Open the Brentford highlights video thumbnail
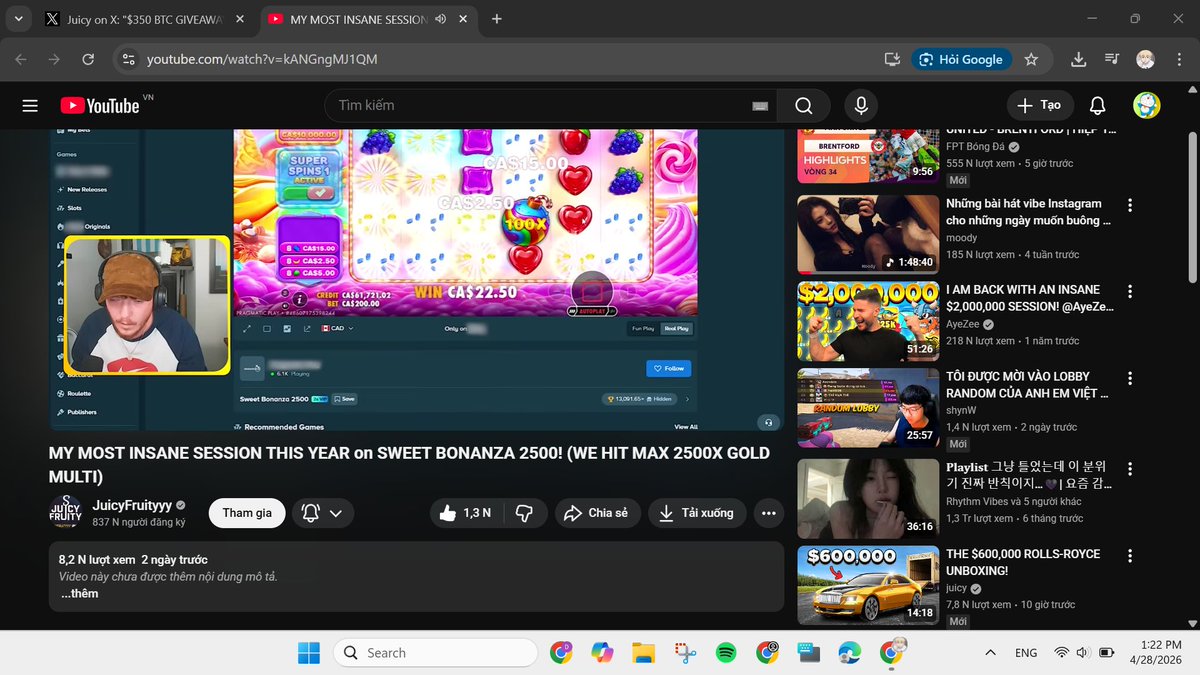This screenshot has height=675, width=1200. click(867, 155)
